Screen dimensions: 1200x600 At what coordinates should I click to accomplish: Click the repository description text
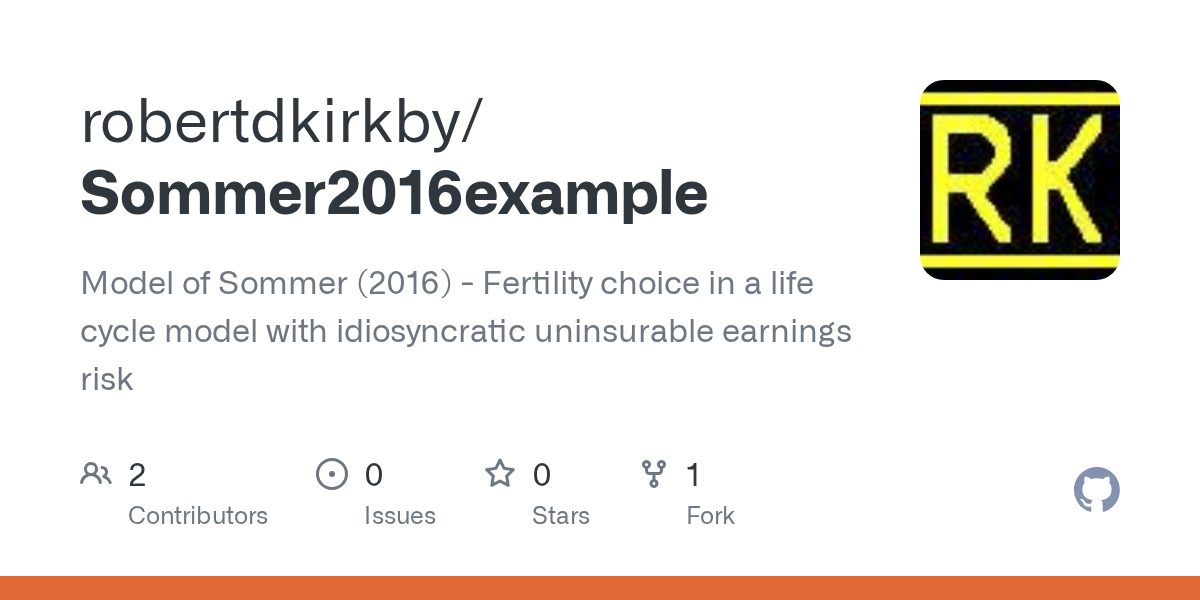466,331
